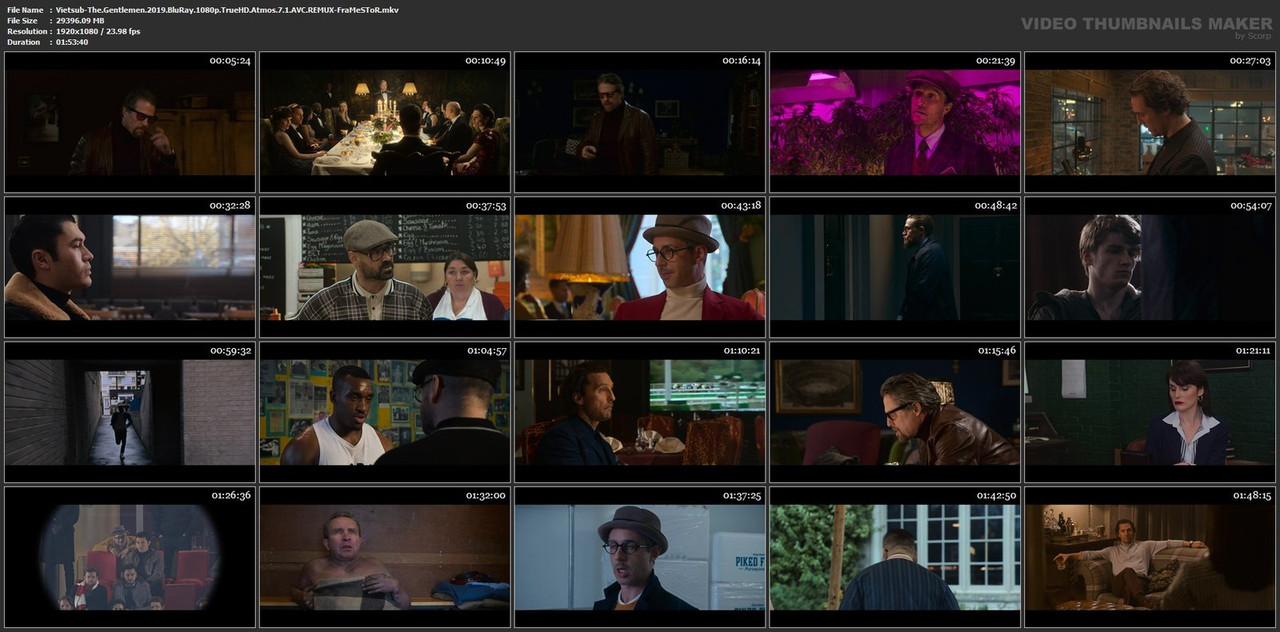Click the cafe thumbnail at 00:37:53
This screenshot has height=632, width=1280.
(x=385, y=267)
